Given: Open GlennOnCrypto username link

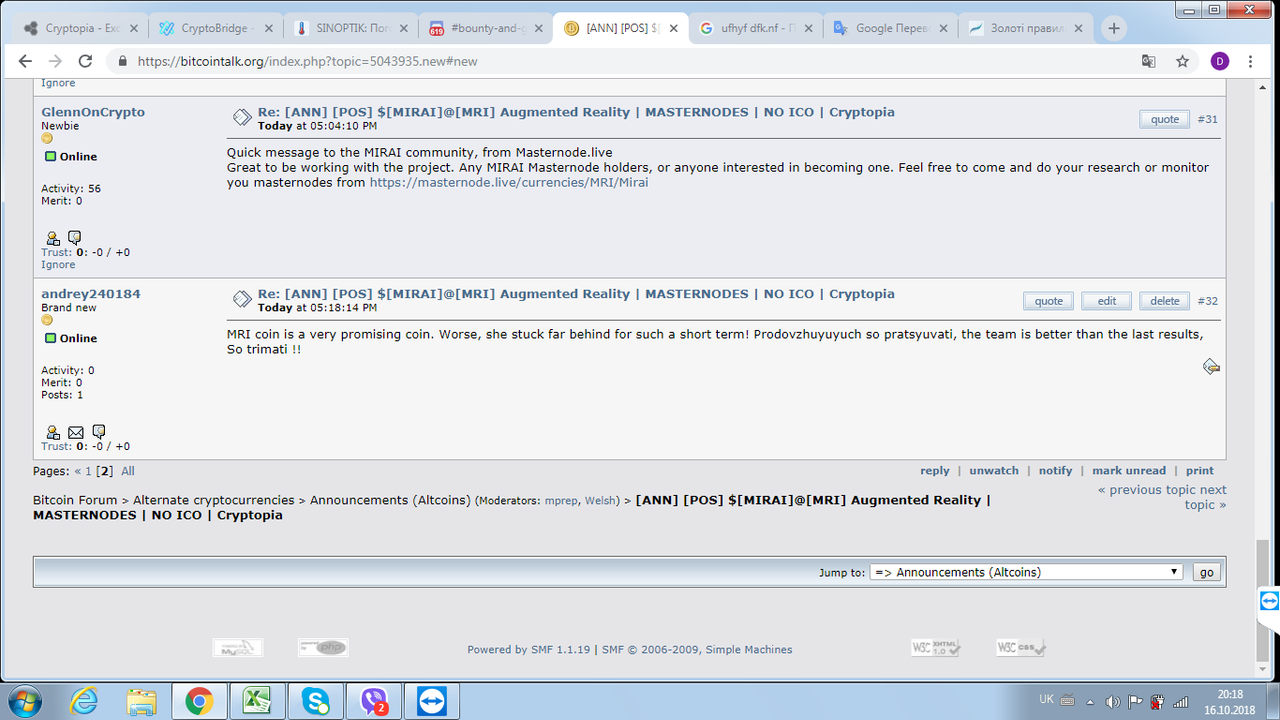Looking at the screenshot, I should pos(93,112).
